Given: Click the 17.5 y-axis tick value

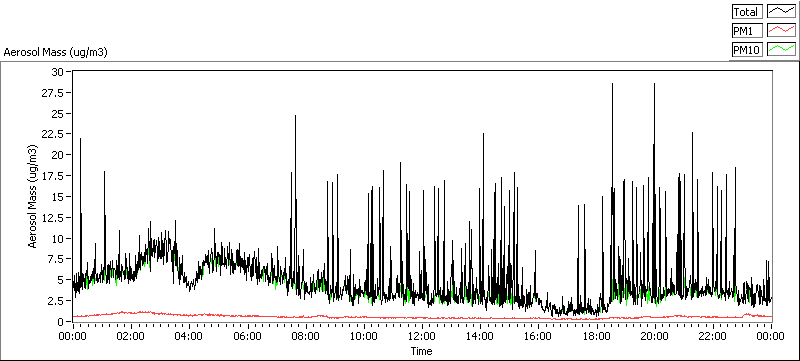Looking at the screenshot, I should point(54,176).
